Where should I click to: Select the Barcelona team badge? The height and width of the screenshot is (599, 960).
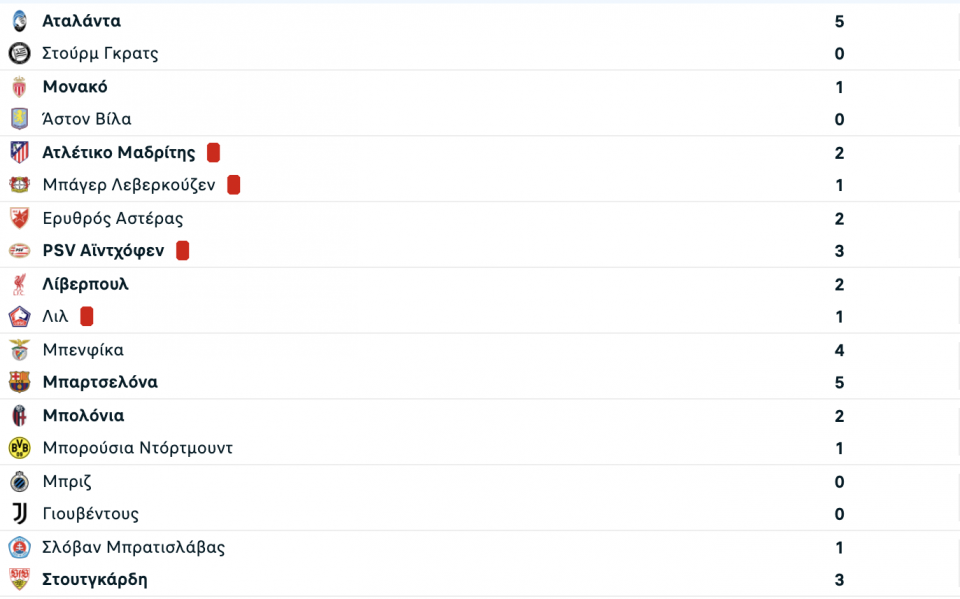coord(19,383)
